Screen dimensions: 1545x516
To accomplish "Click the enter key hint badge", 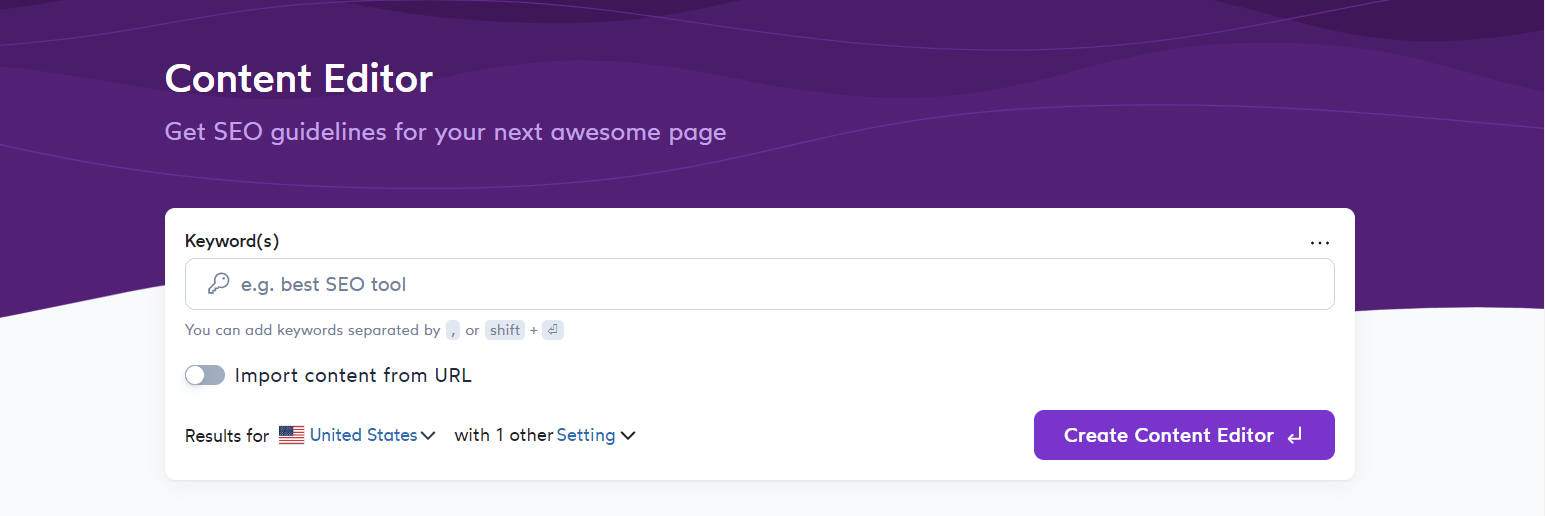I will tap(553, 330).
